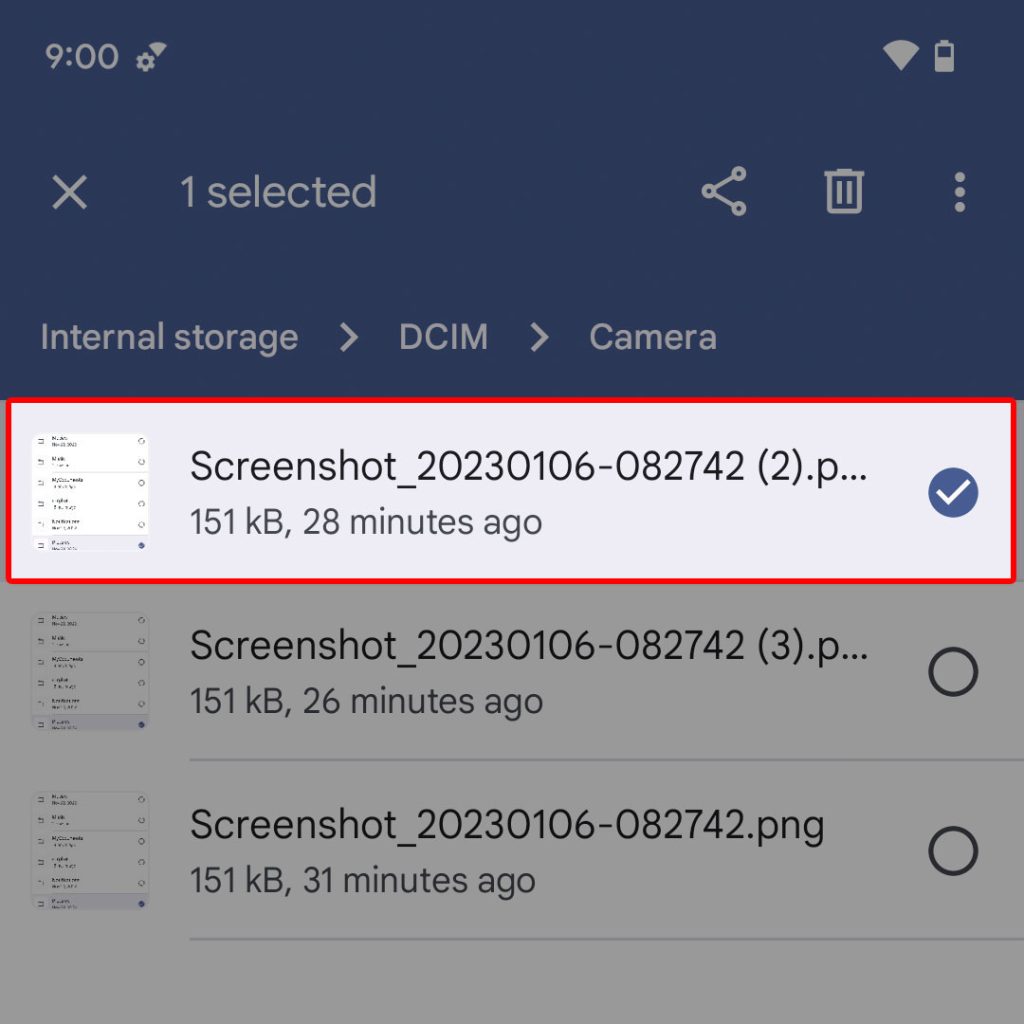Image resolution: width=1024 pixels, height=1024 pixels.
Task: Select the Screenshot (3) file circle
Action: (x=952, y=672)
